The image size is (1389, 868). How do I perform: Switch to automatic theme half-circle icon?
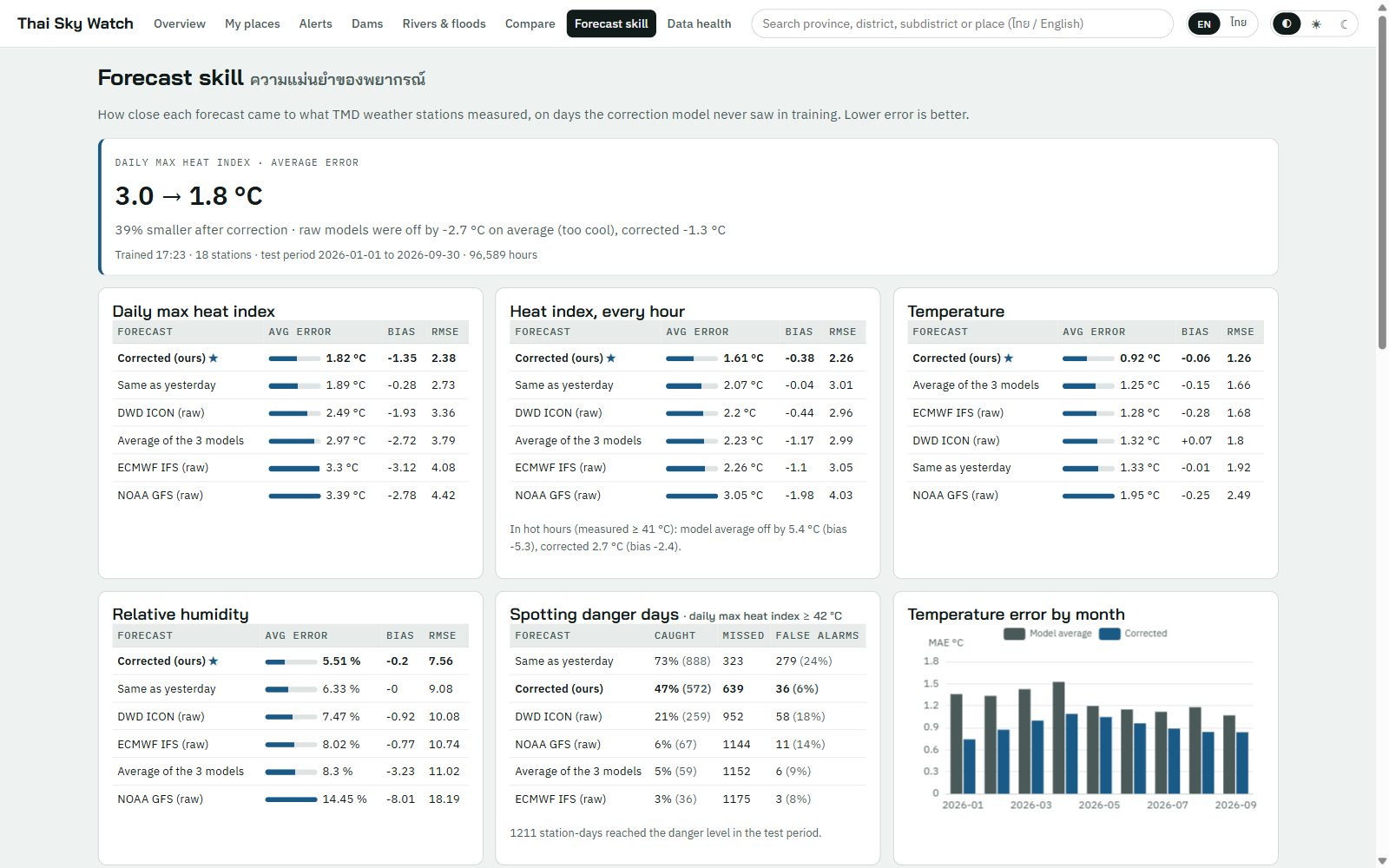[1287, 23]
